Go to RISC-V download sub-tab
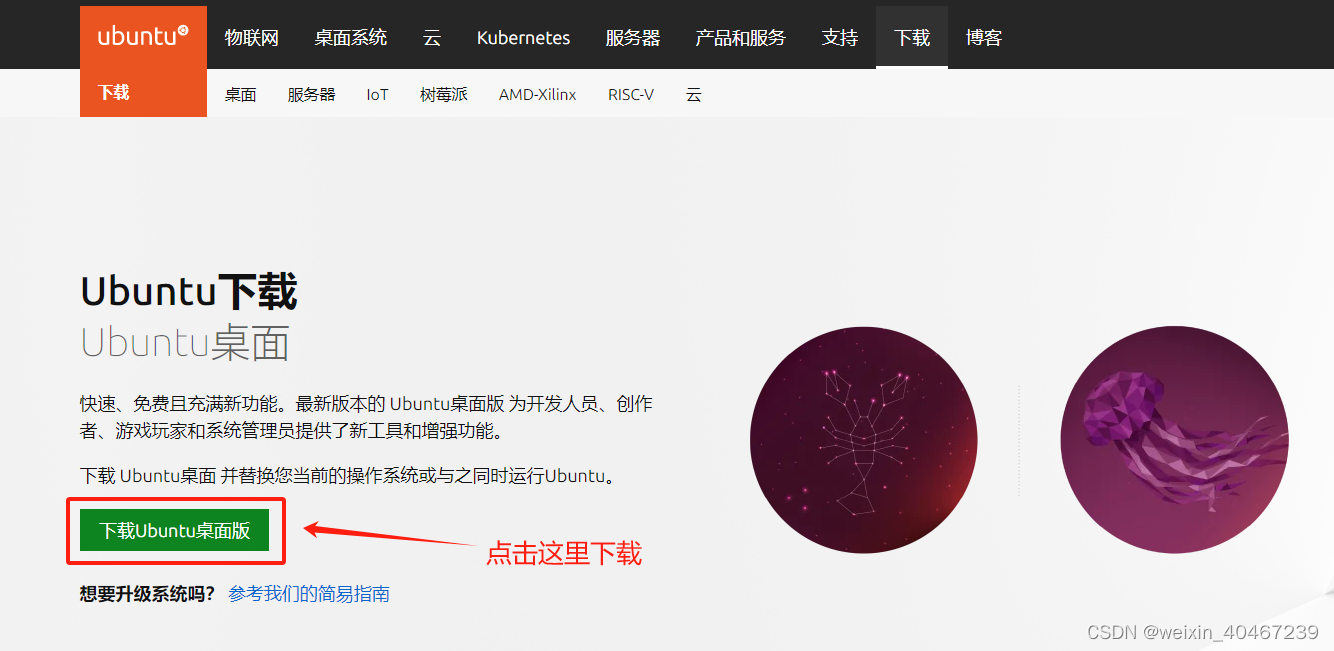This screenshot has height=651, width=1334. 631,95
